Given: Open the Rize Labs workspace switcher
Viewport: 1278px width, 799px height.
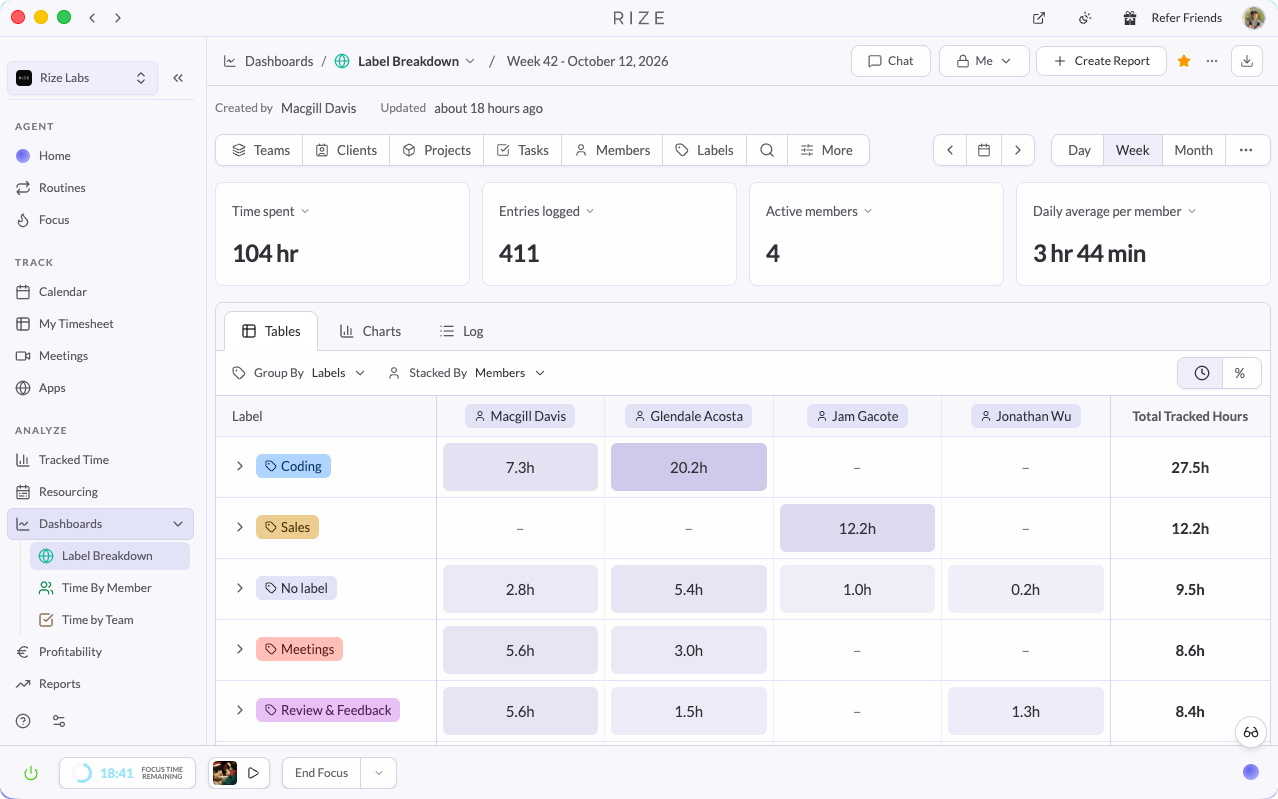Looking at the screenshot, I should pos(82,78).
